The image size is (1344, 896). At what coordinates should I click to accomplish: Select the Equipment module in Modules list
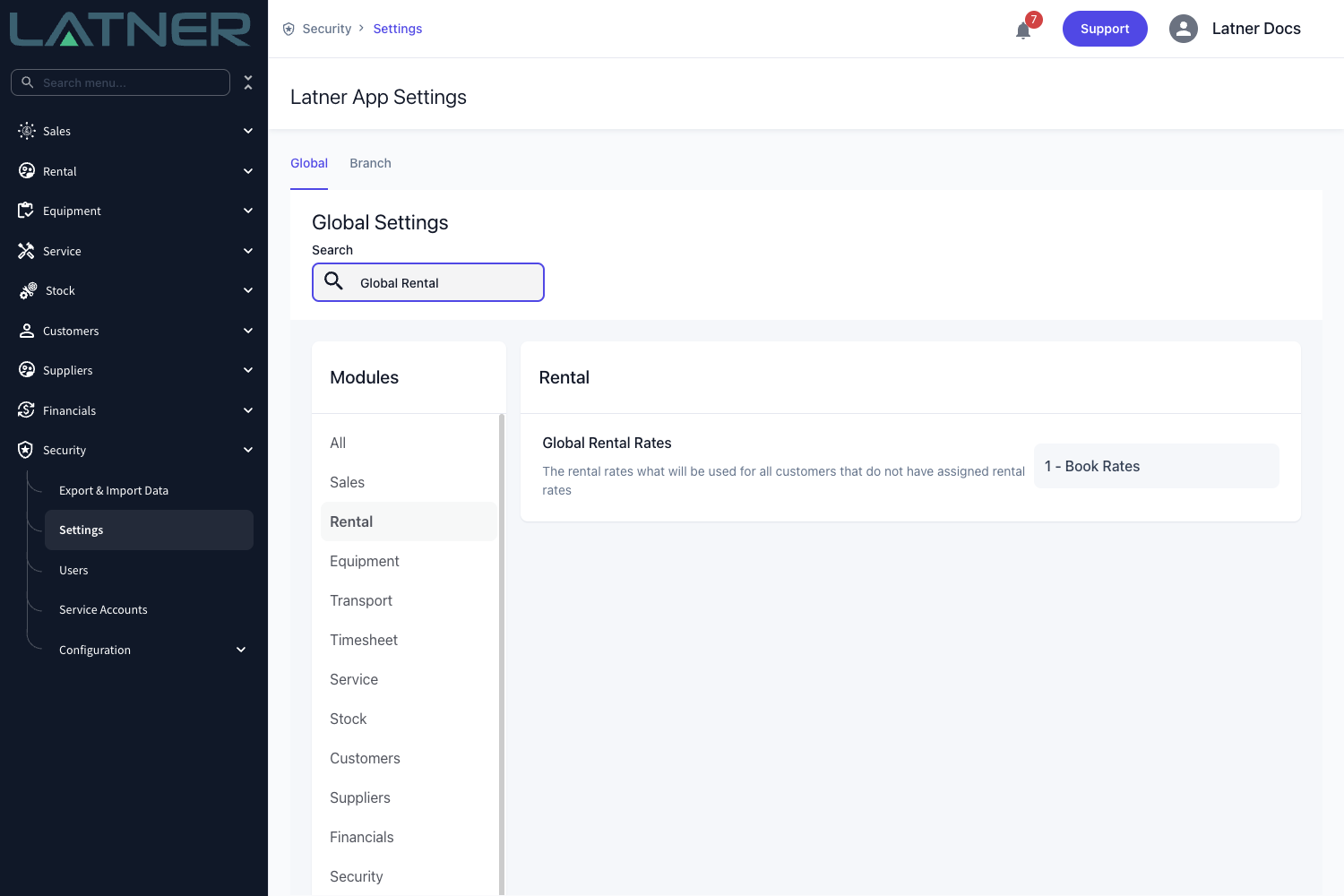pyautogui.click(x=365, y=561)
